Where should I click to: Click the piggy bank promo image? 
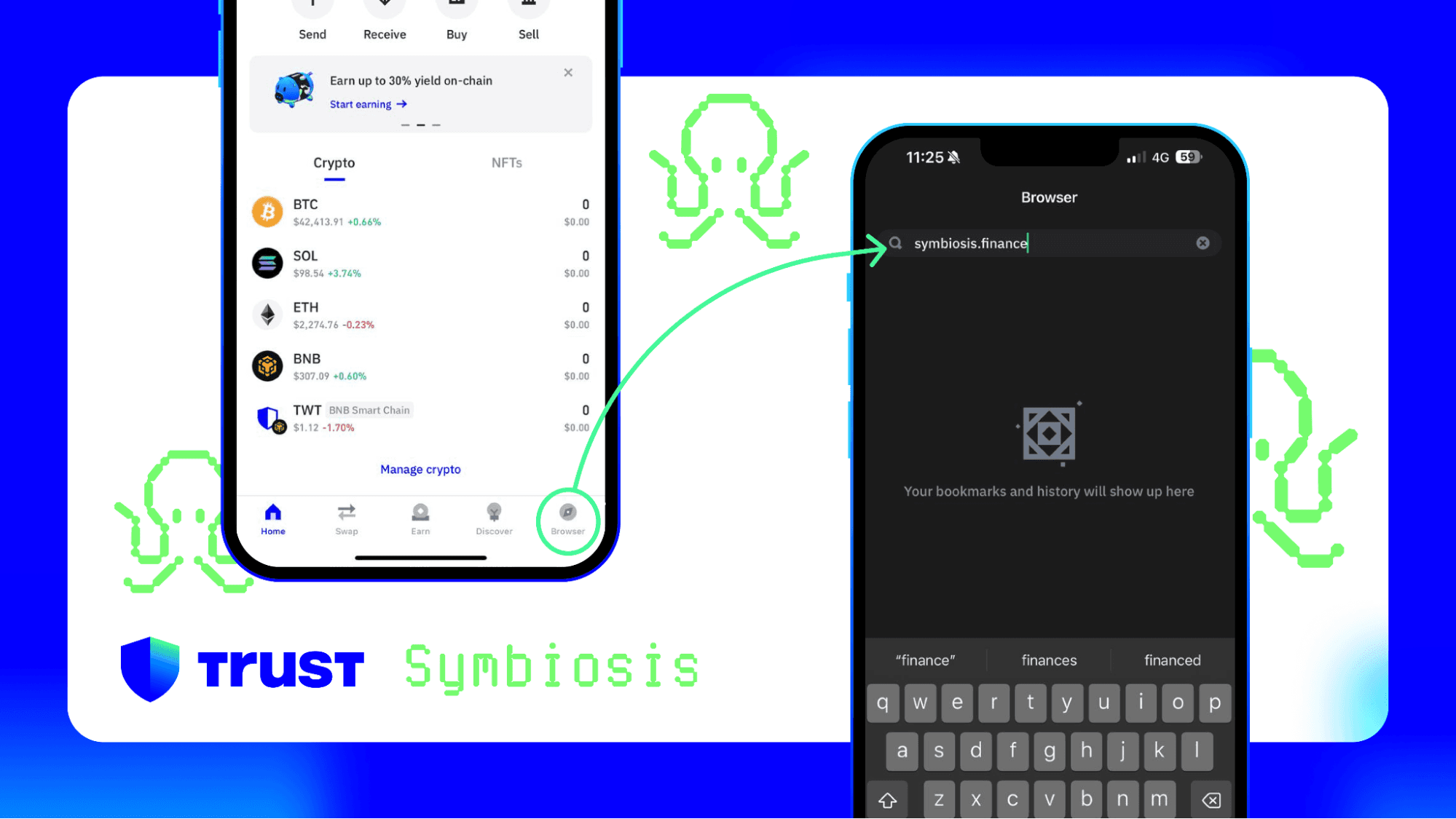tap(294, 90)
